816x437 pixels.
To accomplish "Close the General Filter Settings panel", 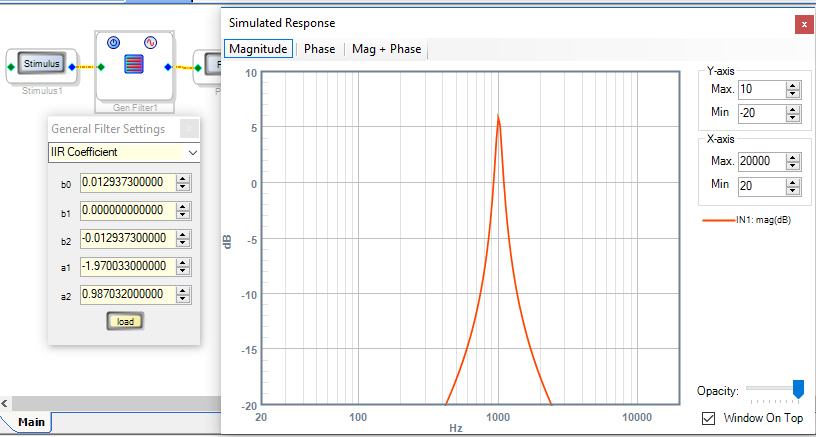I will click(x=189, y=128).
